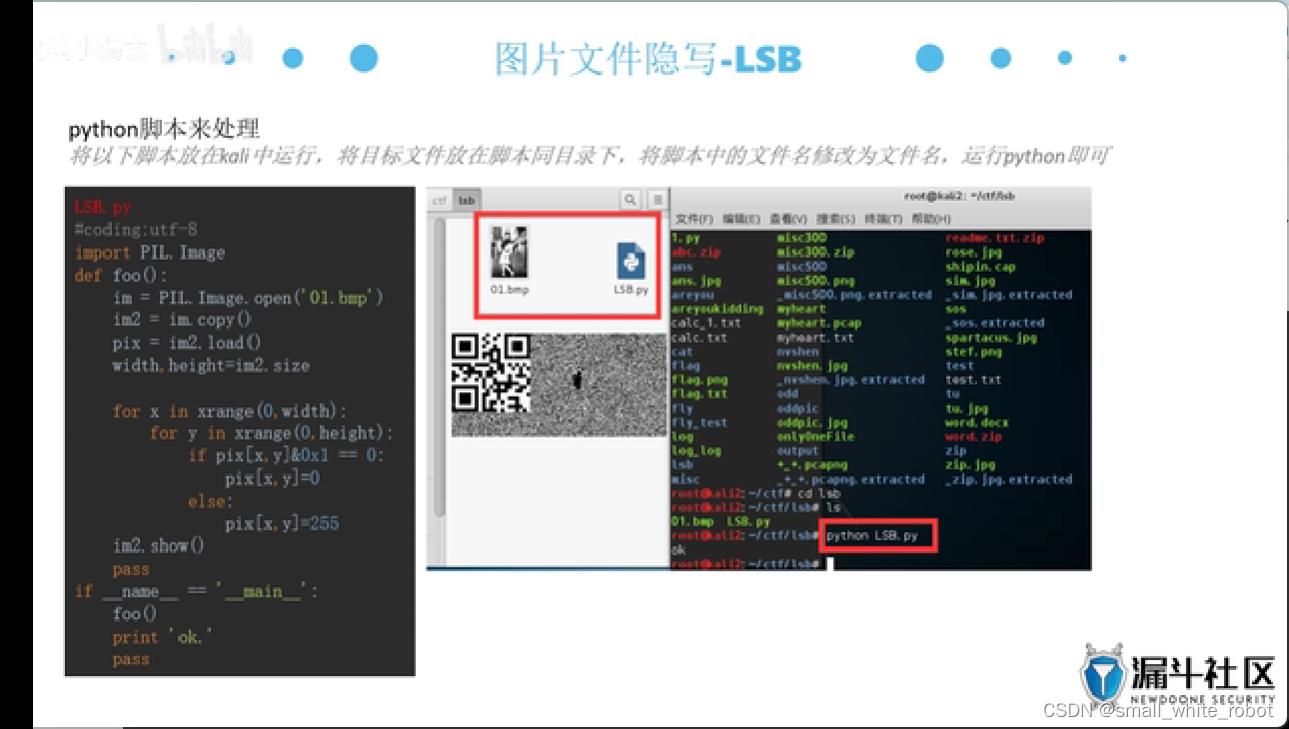
Task: Open the file manager list menu icon
Action: pos(657,200)
